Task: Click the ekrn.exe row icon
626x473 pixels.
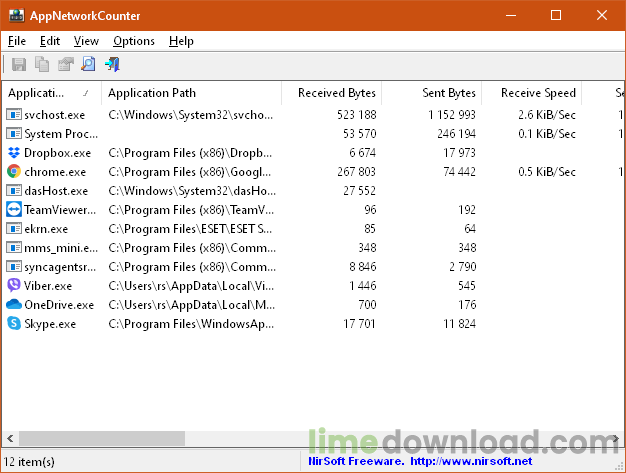Action: coord(14,228)
